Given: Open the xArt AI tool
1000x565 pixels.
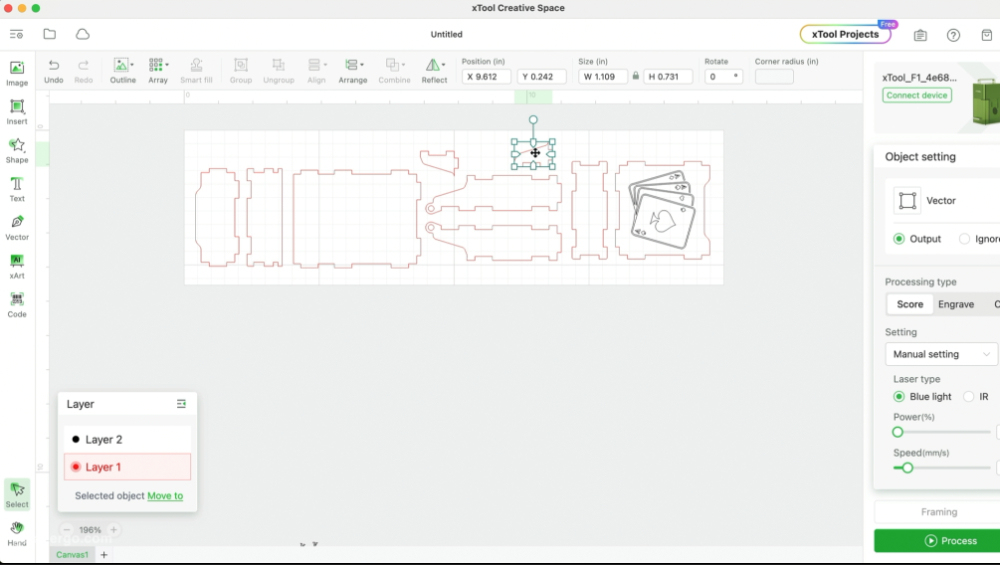Looking at the screenshot, I should 17,265.
